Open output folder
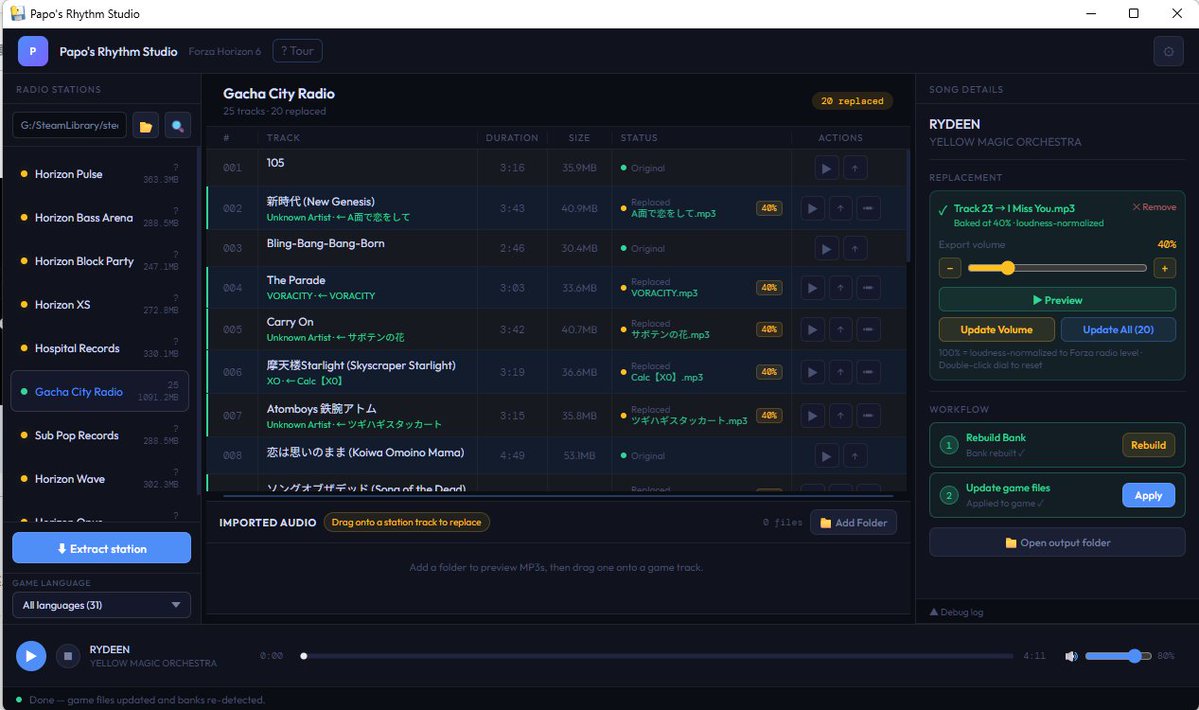 [1057, 543]
